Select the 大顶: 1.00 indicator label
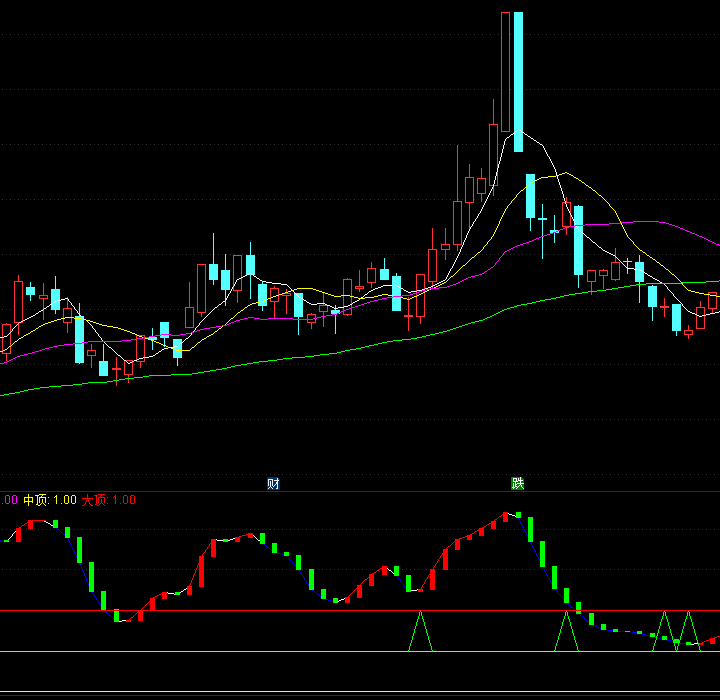720x700 pixels. (x=108, y=500)
